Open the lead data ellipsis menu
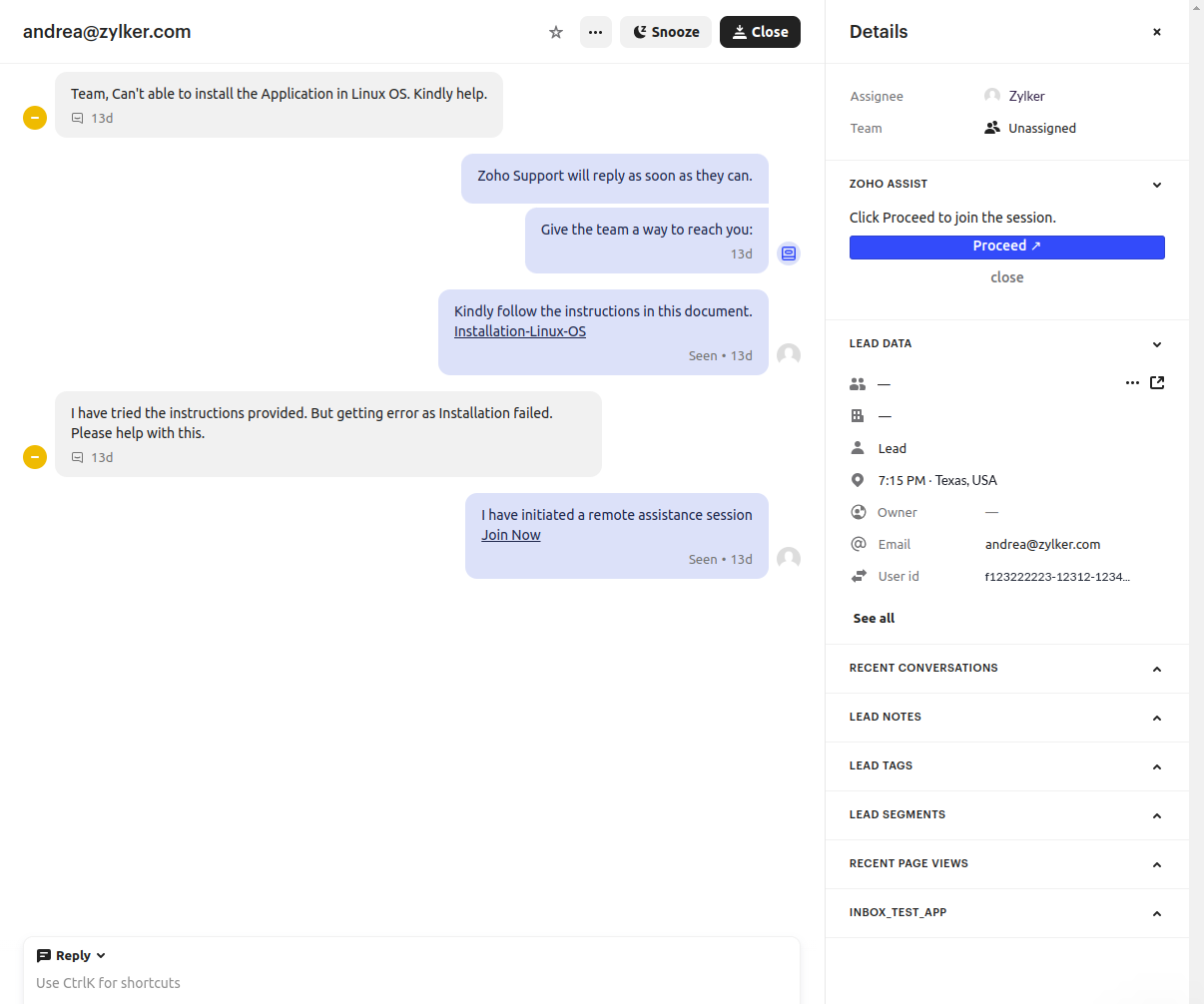 coord(1132,382)
